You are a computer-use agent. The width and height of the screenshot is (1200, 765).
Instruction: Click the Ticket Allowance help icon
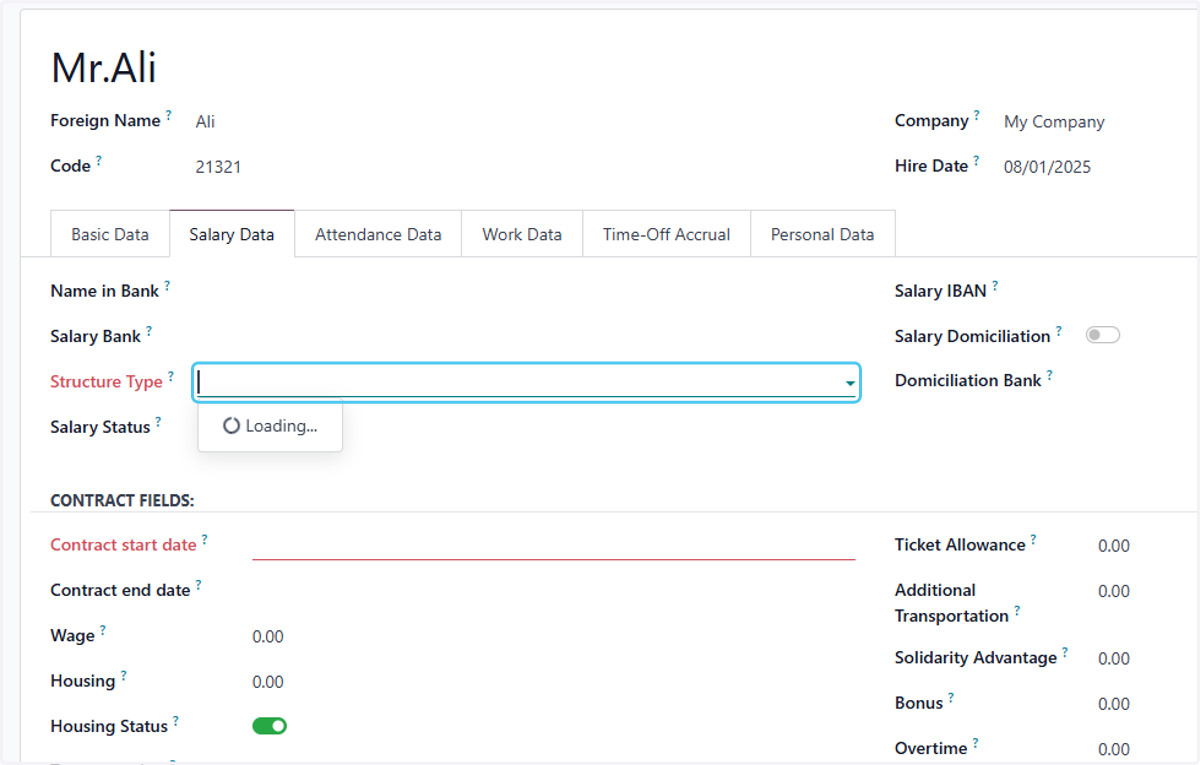[1033, 540]
